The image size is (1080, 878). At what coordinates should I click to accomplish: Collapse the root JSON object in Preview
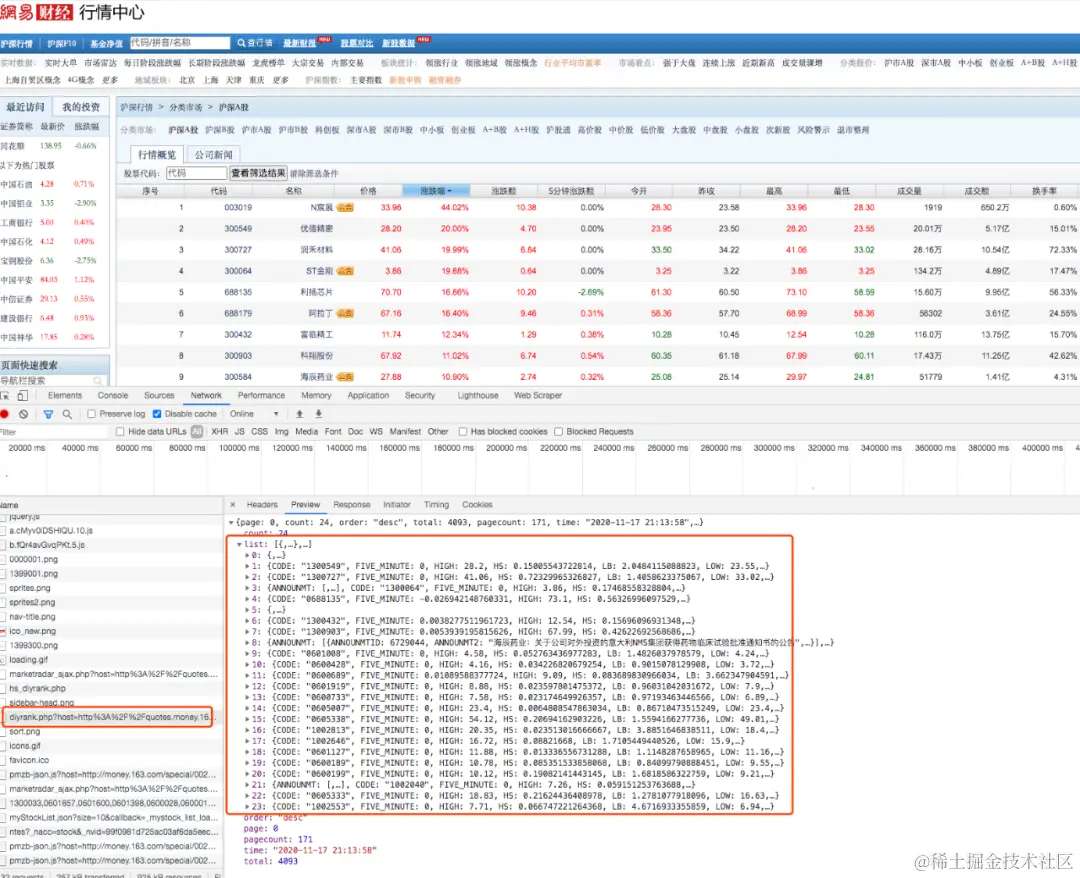pyautogui.click(x=231, y=523)
